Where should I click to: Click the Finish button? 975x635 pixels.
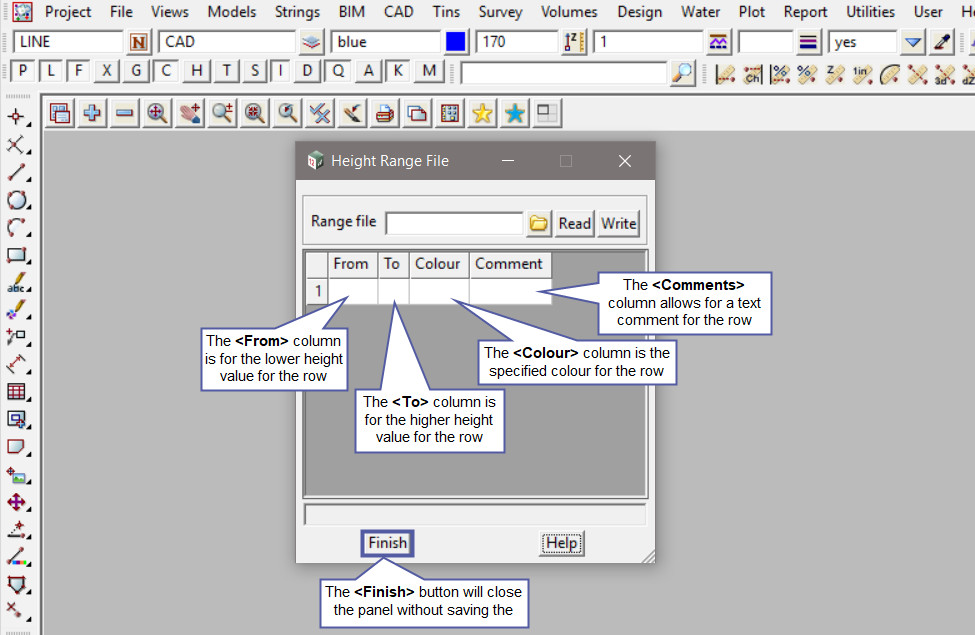click(x=387, y=543)
